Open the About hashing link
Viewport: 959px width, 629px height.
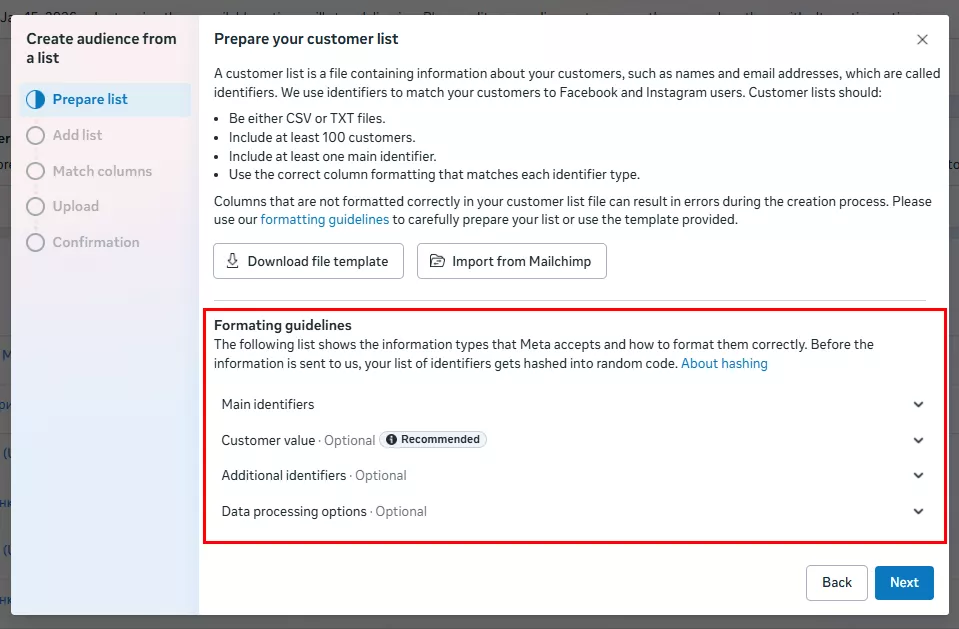(x=724, y=364)
